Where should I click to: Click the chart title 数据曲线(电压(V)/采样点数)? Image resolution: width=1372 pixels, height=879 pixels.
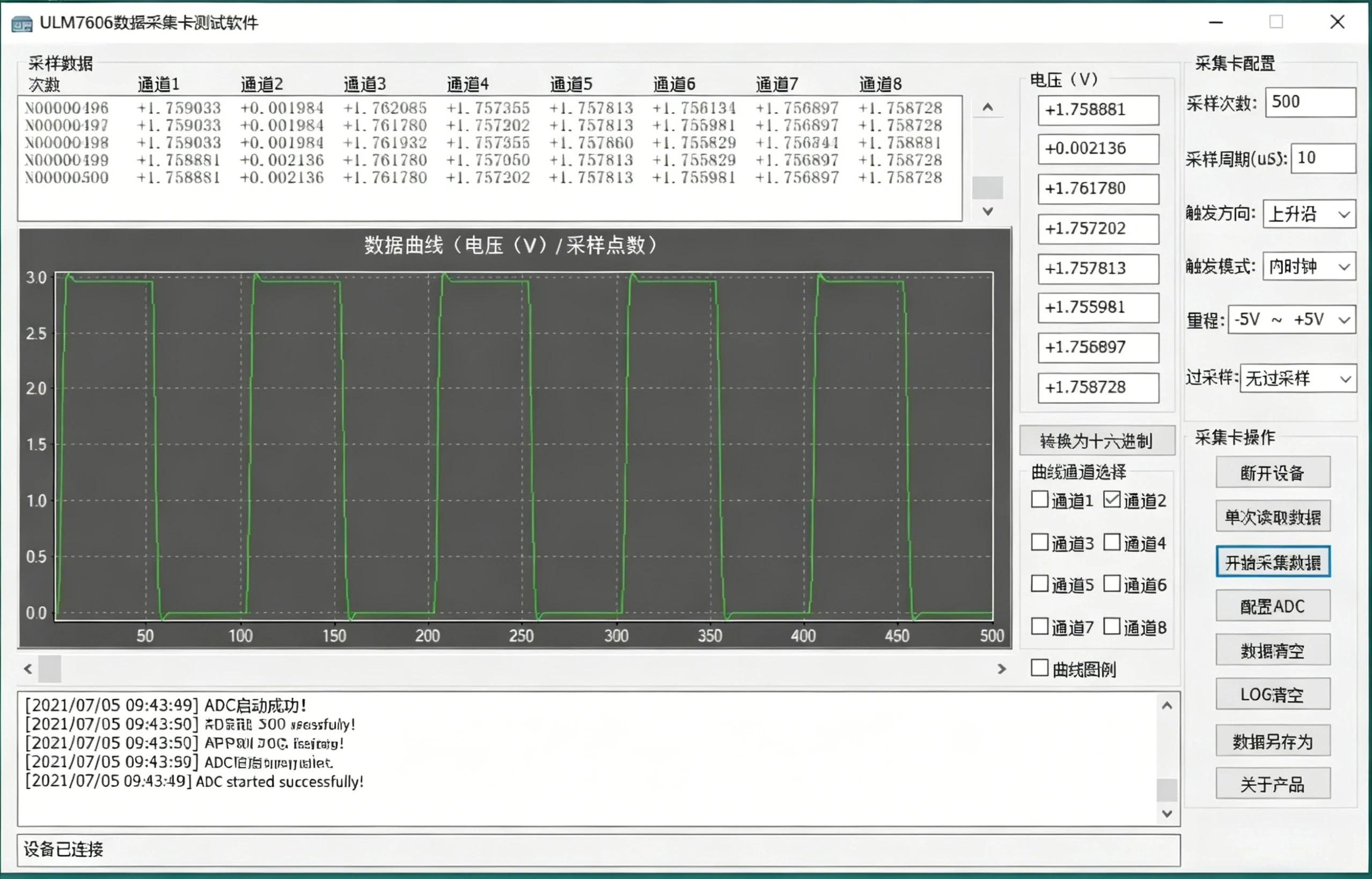pyautogui.click(x=511, y=246)
